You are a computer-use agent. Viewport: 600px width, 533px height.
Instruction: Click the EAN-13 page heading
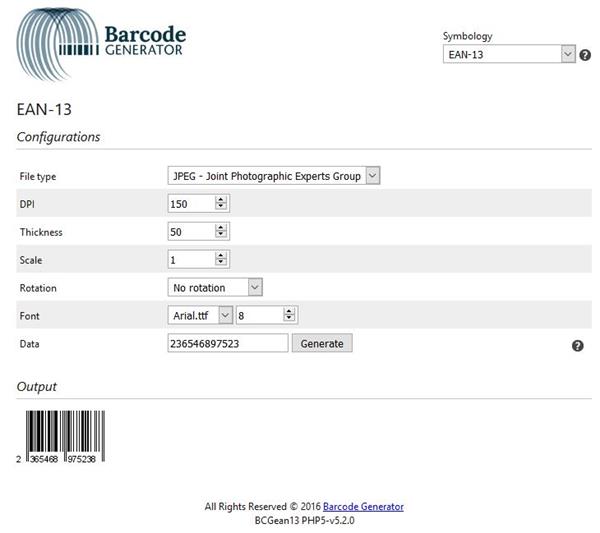(x=44, y=109)
